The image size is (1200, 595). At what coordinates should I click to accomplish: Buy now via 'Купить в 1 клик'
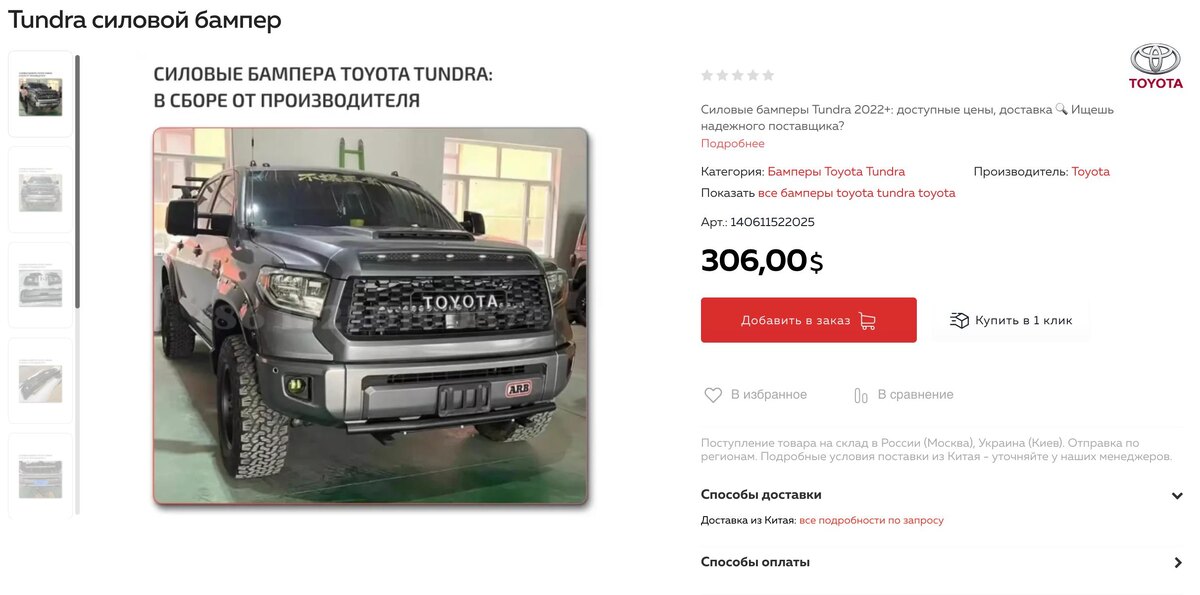pos(1011,320)
